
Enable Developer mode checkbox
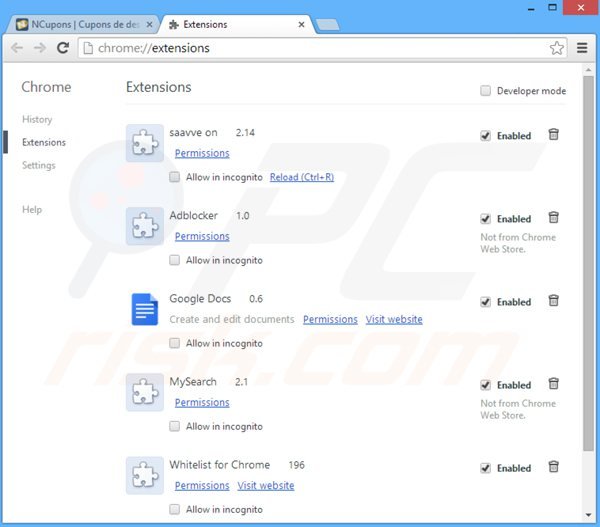coord(486,91)
